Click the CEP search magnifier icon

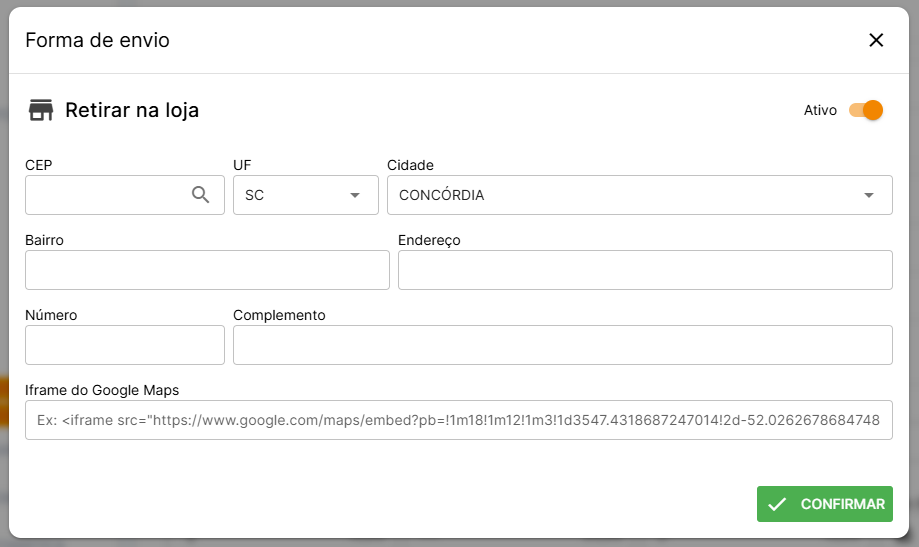click(x=201, y=195)
